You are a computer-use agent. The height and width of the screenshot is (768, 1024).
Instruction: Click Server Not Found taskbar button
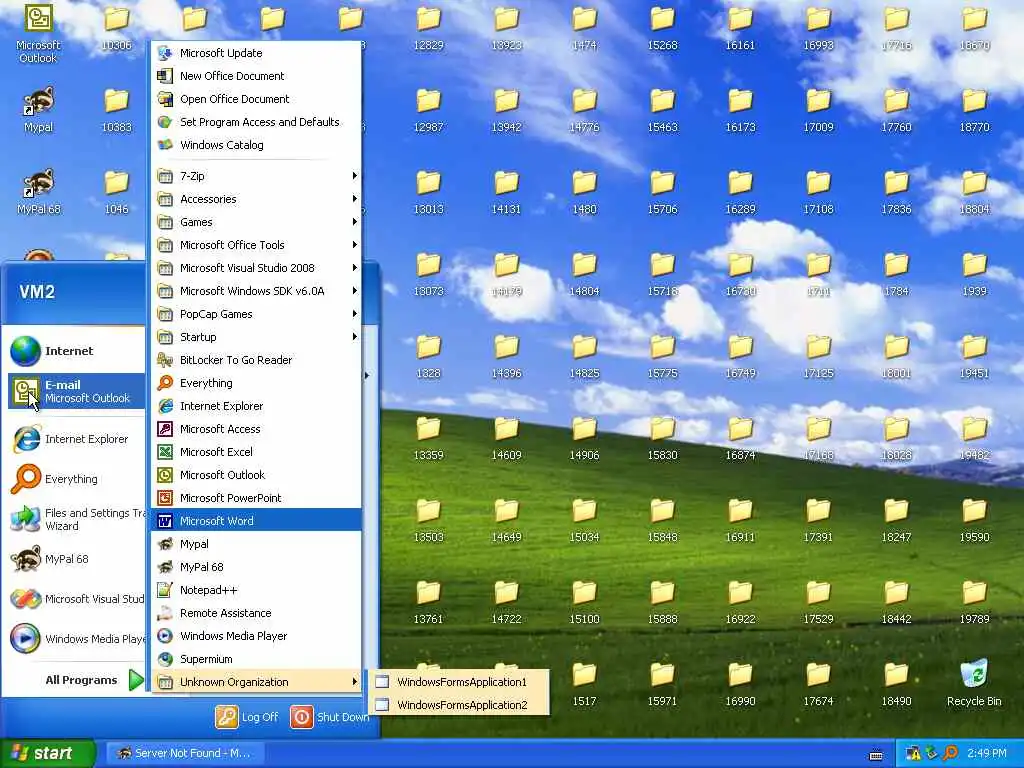185,753
